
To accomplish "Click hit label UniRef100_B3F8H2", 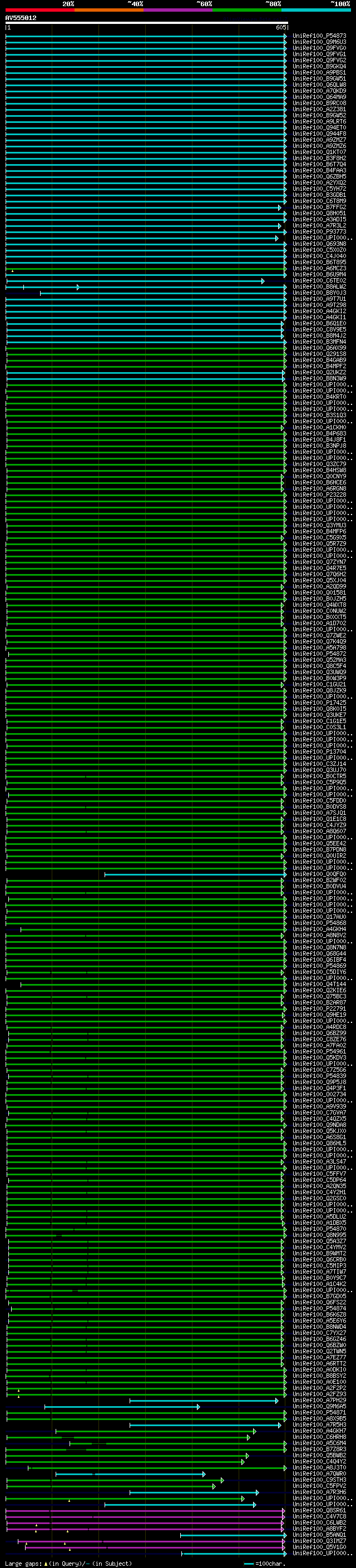I will 319,159.
